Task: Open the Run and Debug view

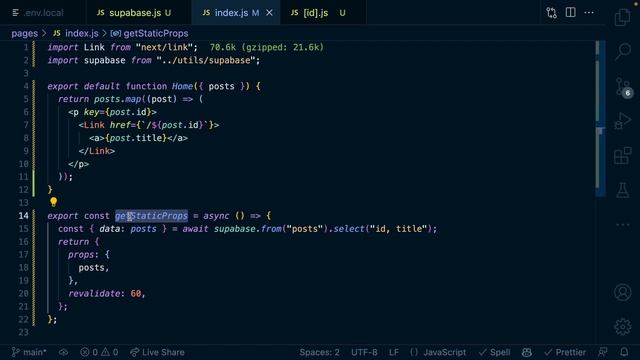Action: (x=623, y=121)
